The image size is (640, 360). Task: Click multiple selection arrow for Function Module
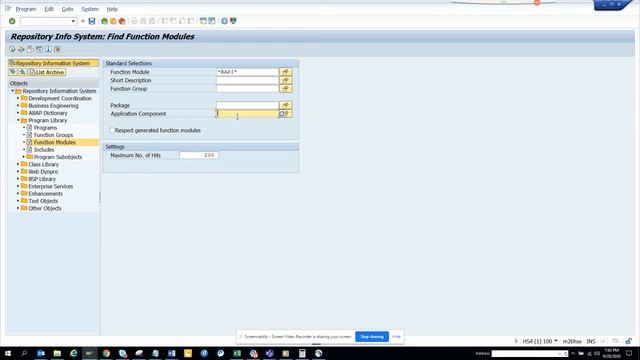point(286,72)
